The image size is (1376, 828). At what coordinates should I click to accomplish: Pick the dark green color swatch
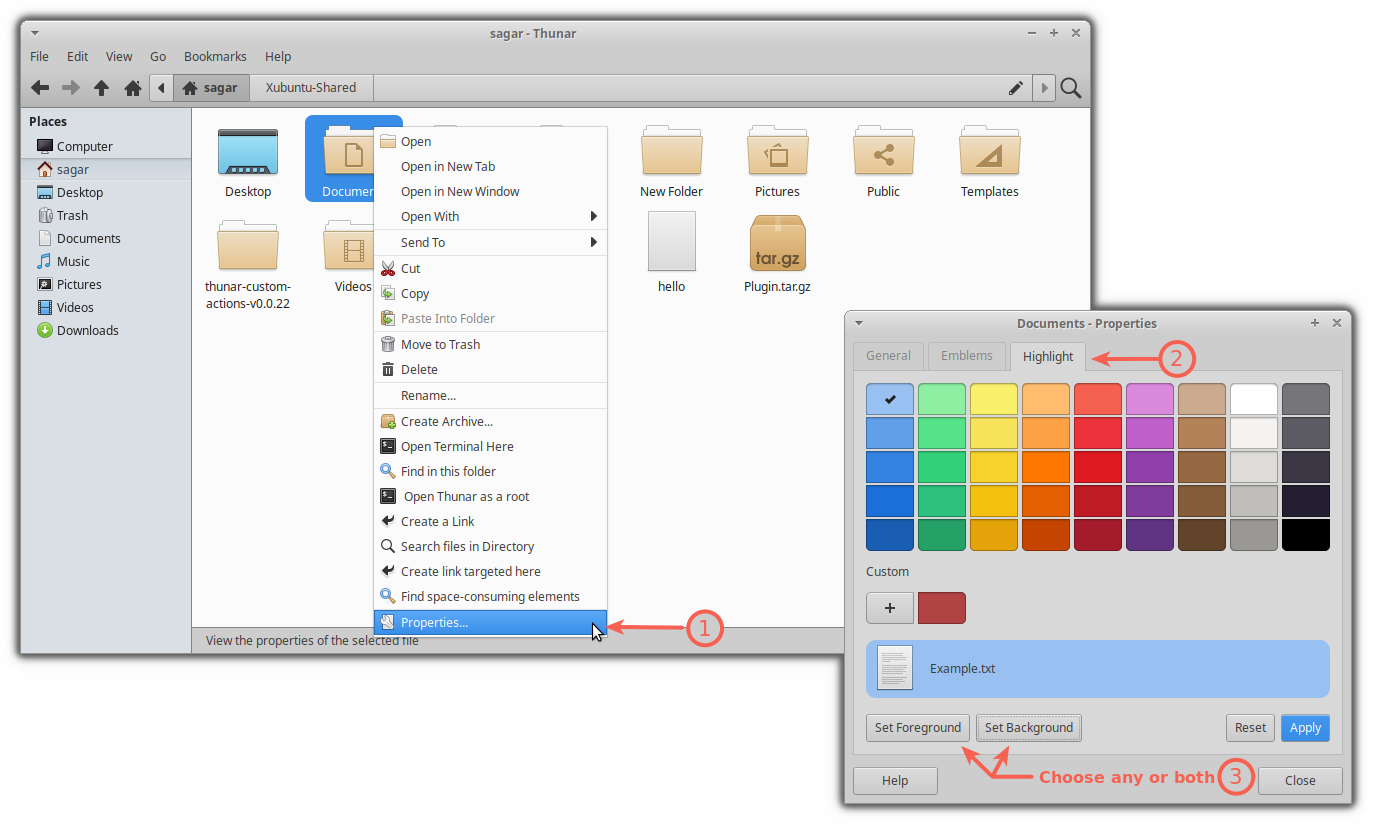(x=941, y=534)
